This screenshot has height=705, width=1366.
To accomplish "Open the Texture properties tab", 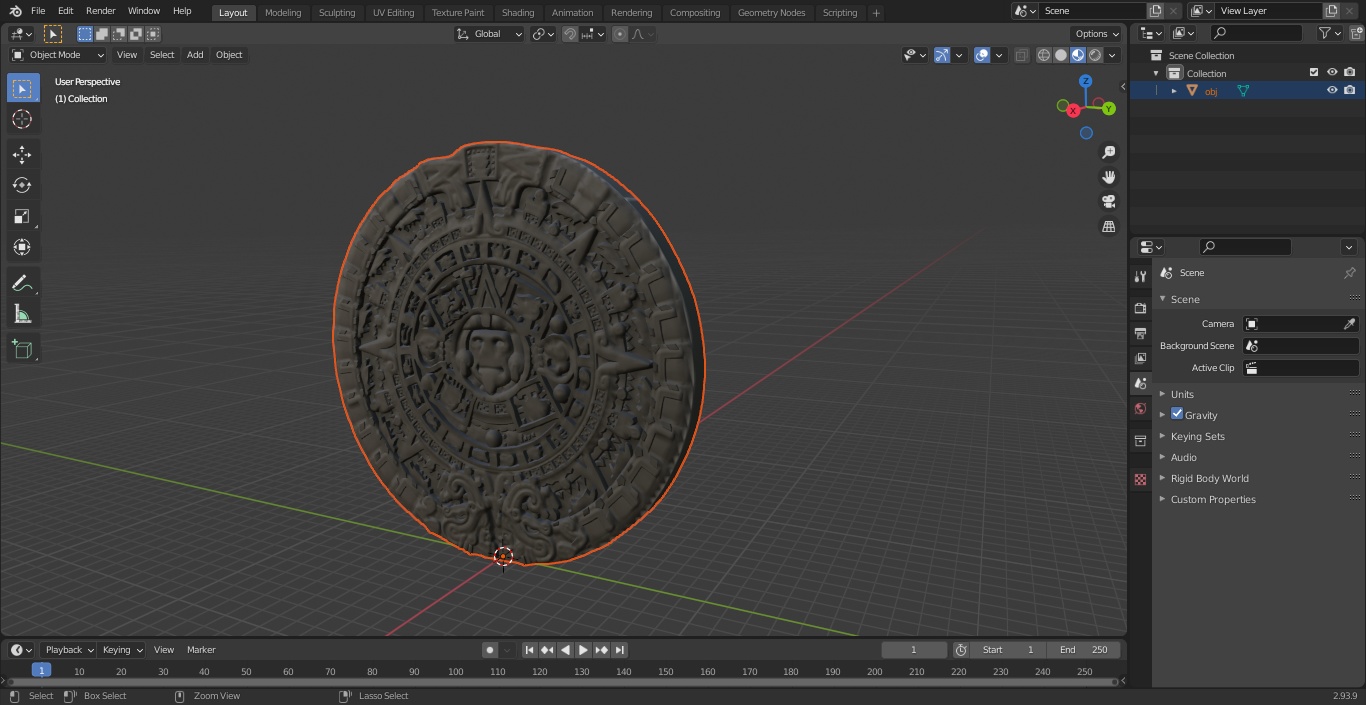I will (x=1140, y=480).
